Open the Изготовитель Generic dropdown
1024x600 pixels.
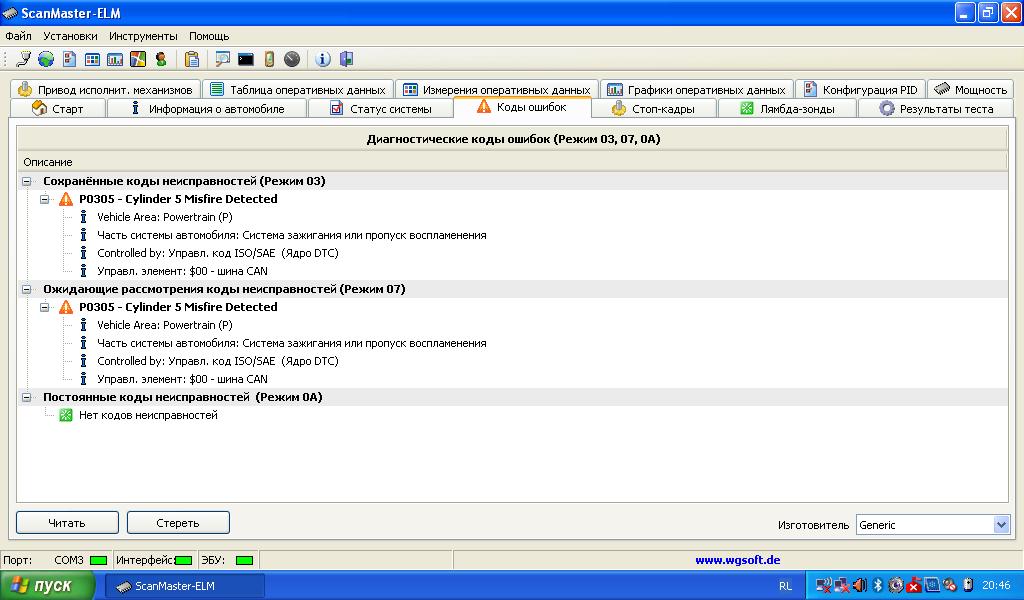point(1001,525)
